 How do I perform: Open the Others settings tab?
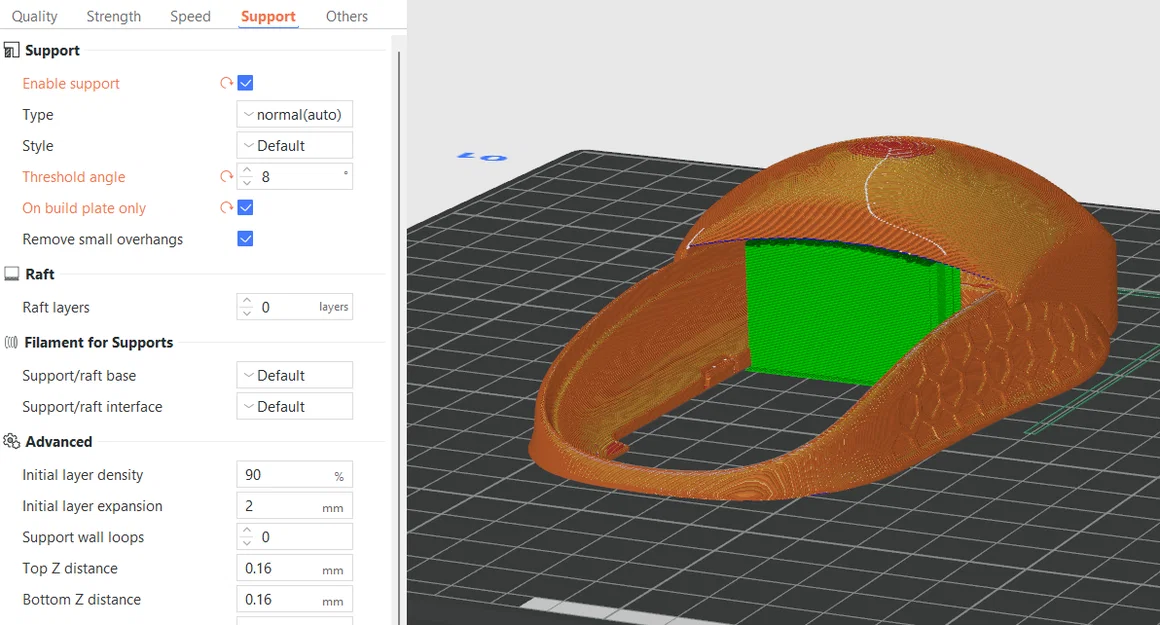(x=346, y=16)
